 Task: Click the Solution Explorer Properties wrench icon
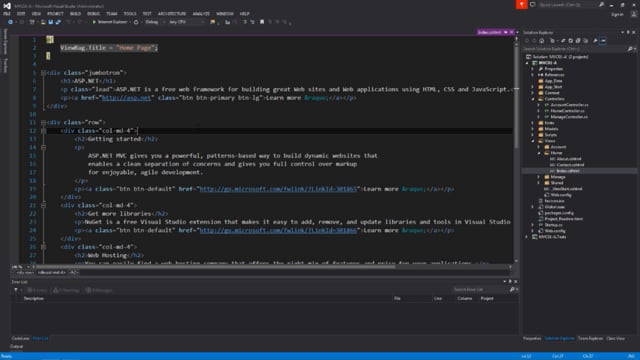click(595, 40)
